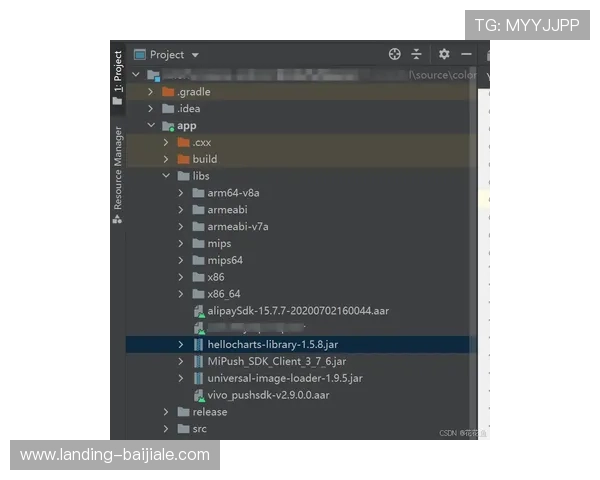Expand the arm64-v8a folder chevron
The width and height of the screenshot is (600, 480).
point(181,193)
